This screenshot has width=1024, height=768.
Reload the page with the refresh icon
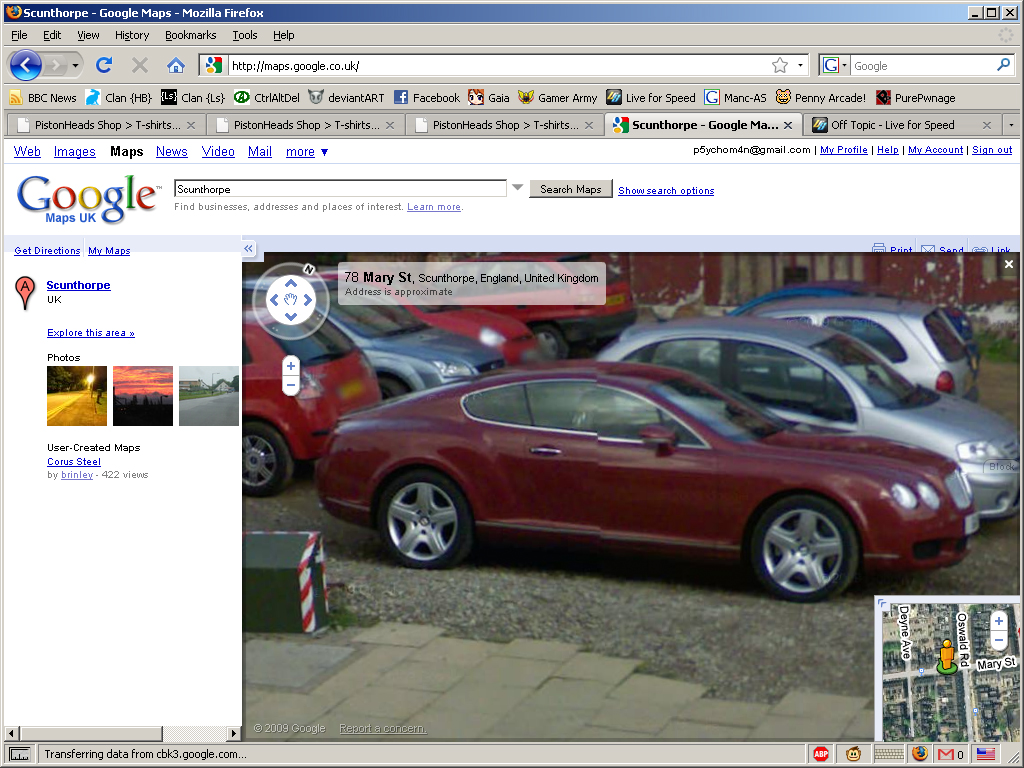pos(104,65)
